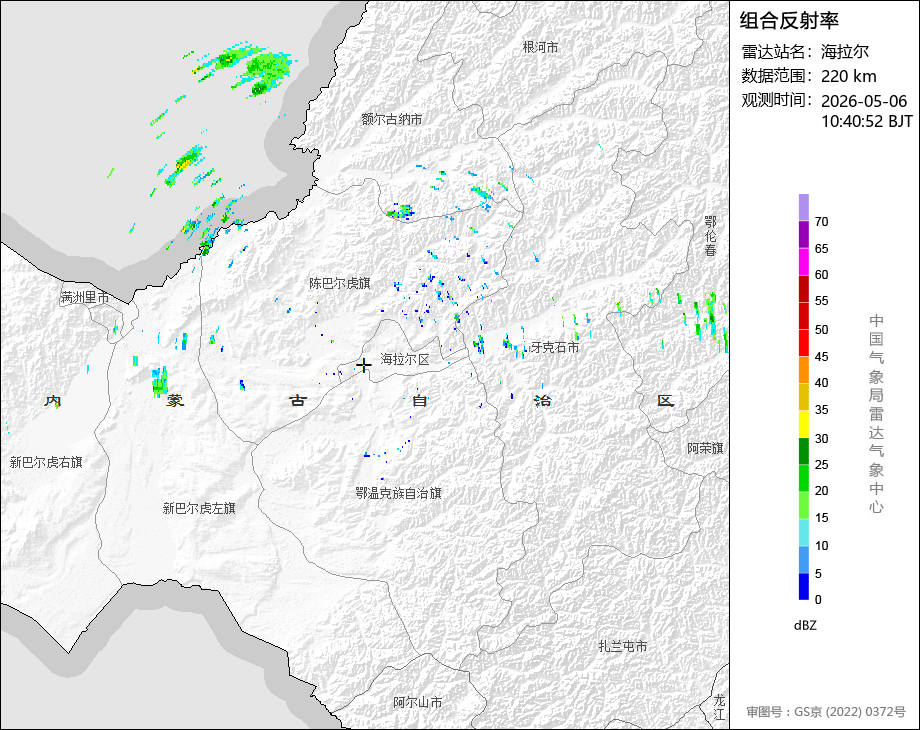Click the 蒙 character of the province name

tap(175, 401)
